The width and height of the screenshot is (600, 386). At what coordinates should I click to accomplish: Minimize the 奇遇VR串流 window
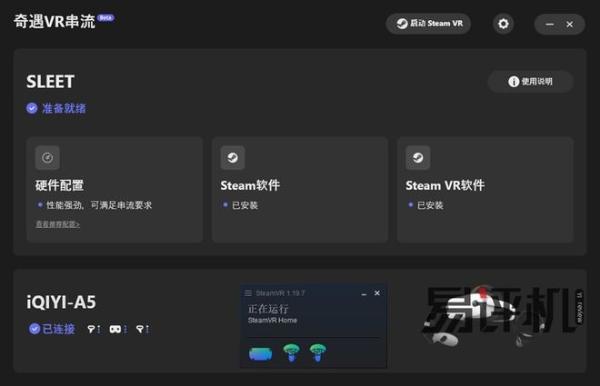coord(550,24)
